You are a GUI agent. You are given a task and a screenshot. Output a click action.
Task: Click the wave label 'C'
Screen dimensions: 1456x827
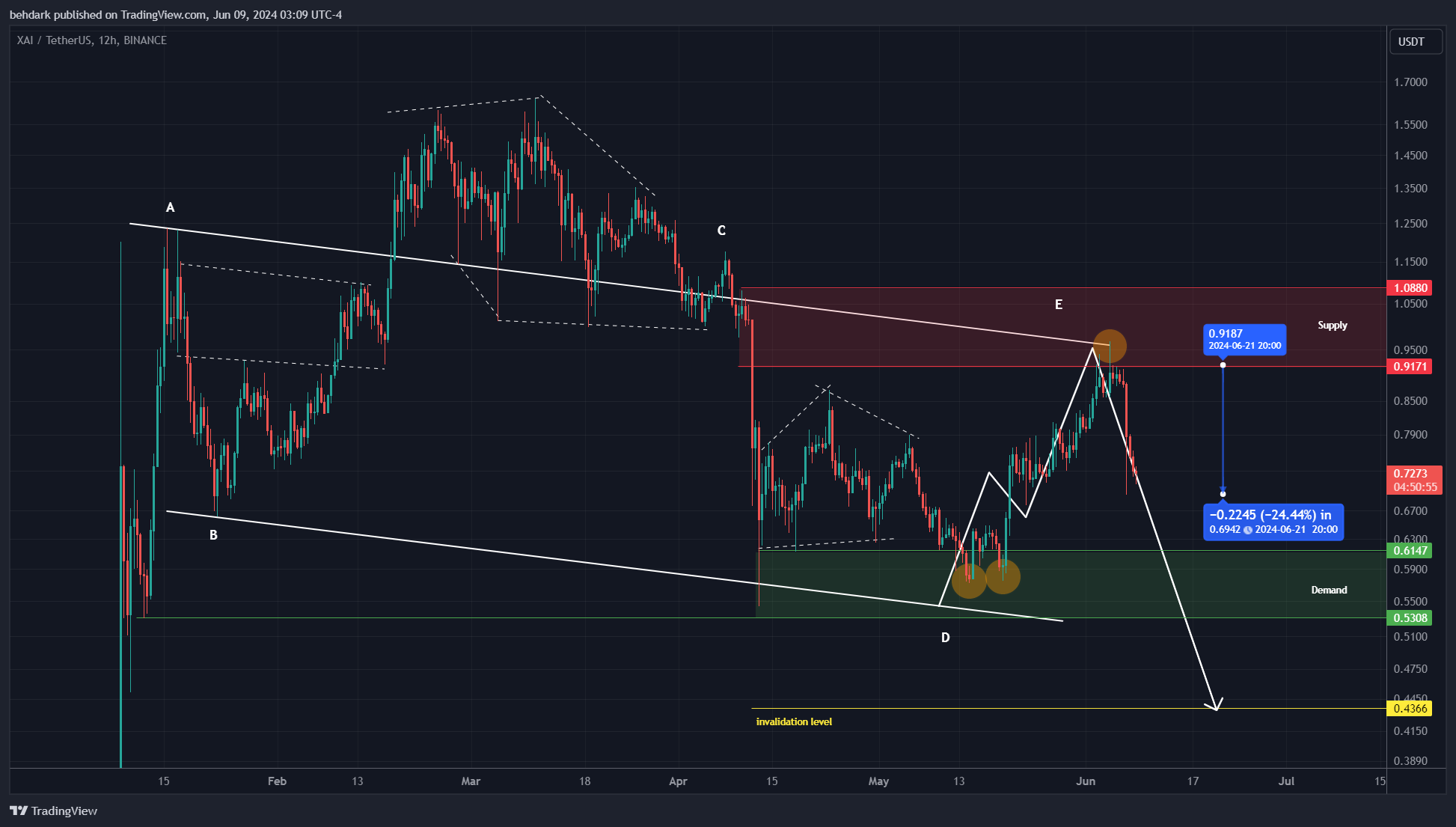(x=721, y=231)
